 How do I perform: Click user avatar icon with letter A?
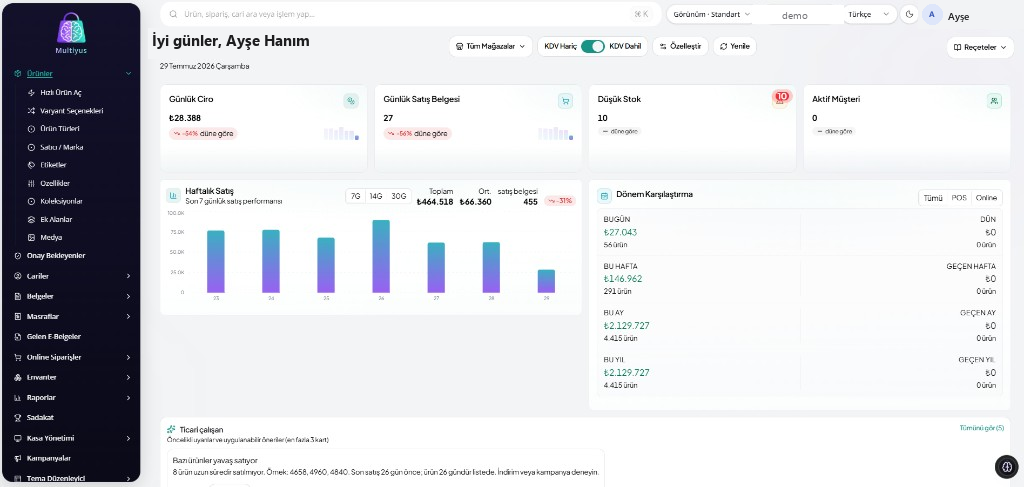click(932, 14)
